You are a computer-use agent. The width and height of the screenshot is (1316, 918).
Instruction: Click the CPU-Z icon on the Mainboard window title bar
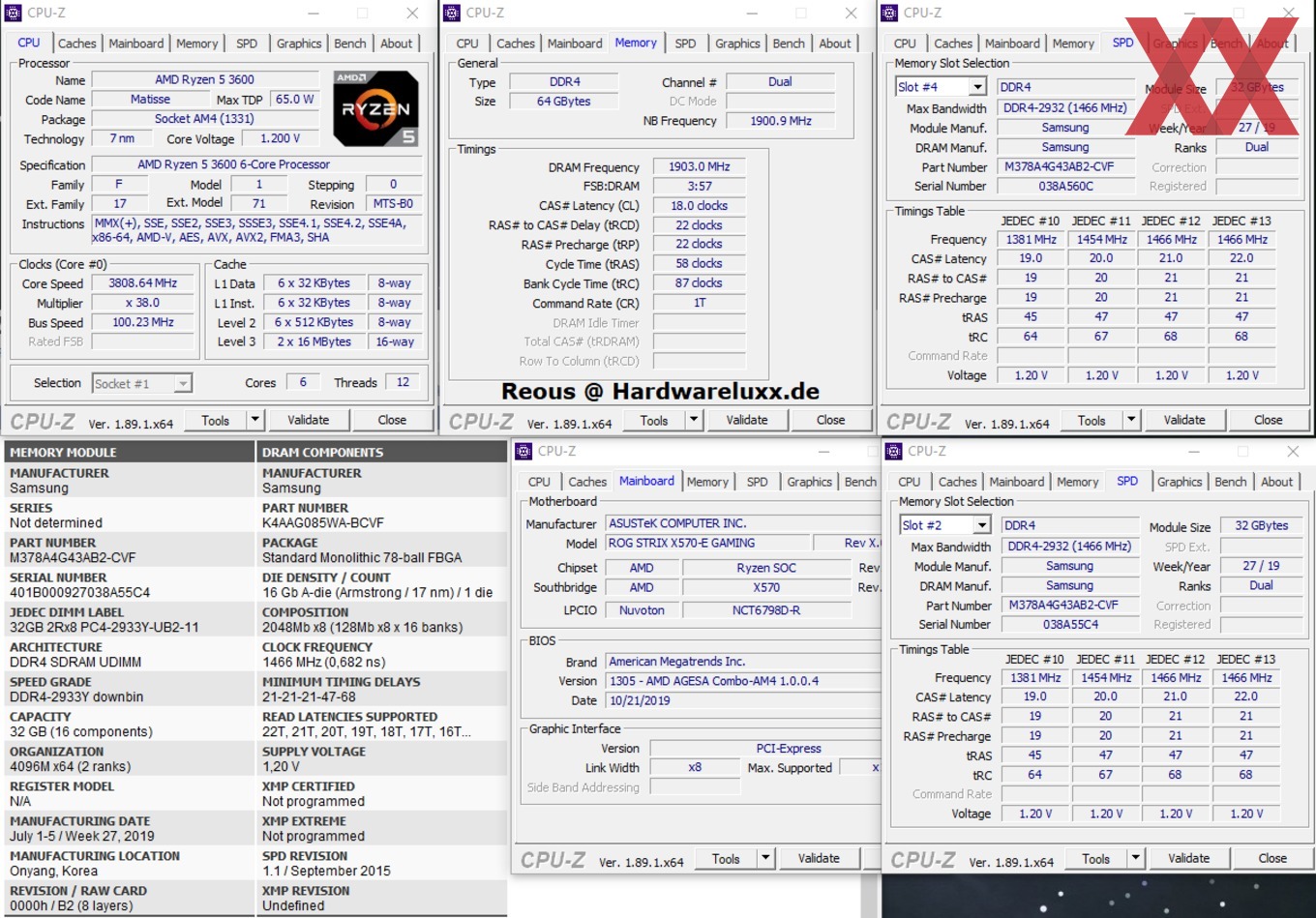(523, 451)
